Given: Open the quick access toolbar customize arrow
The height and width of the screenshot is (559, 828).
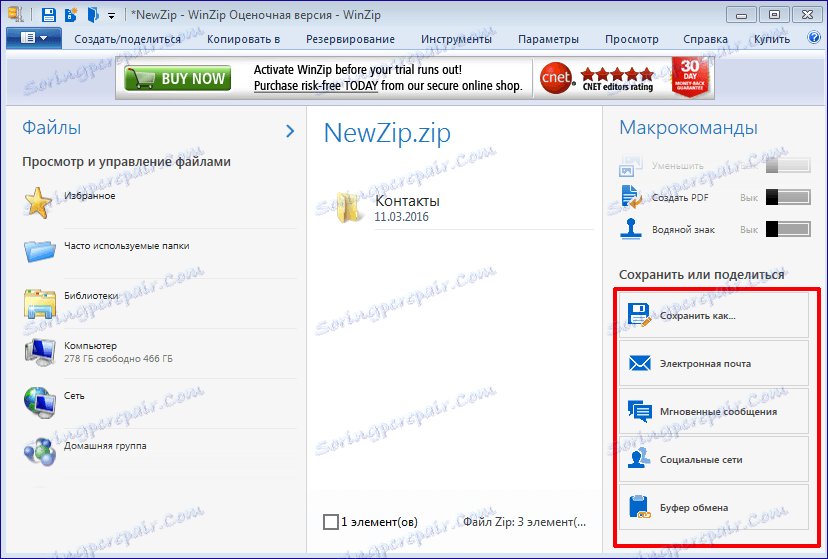Looking at the screenshot, I should click(111, 16).
